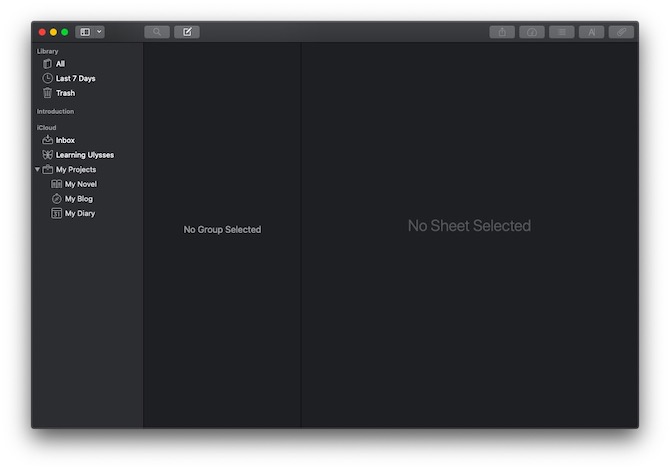The image size is (670, 470).
Task: Click the Inbox tray icon
Action: coord(47,140)
